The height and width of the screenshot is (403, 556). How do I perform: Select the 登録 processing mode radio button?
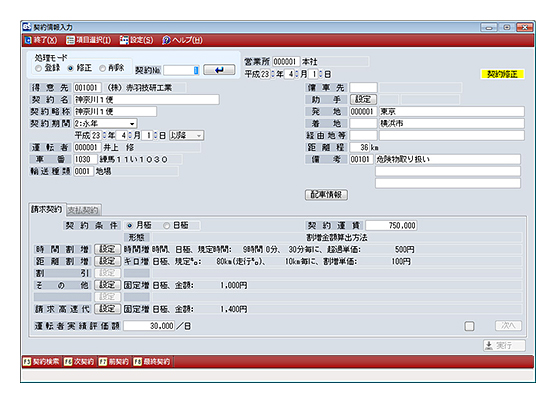[x=38, y=68]
